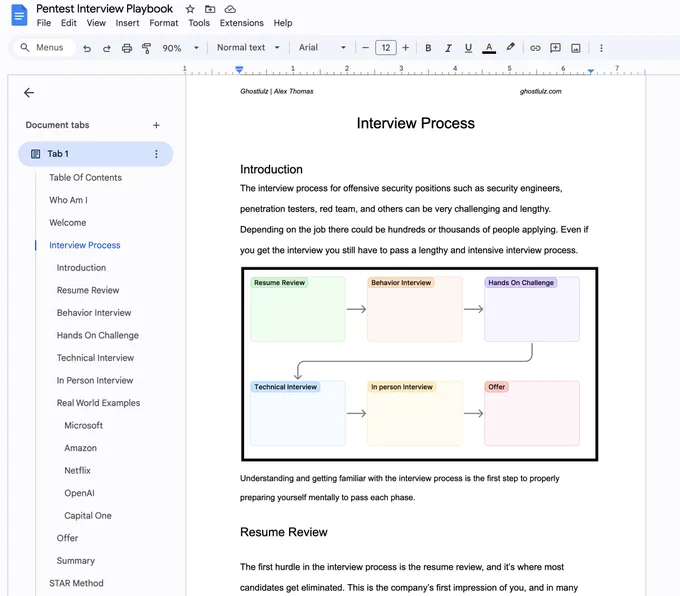This screenshot has width=680, height=596.
Task: Add a new document tab
Action: [x=156, y=125]
